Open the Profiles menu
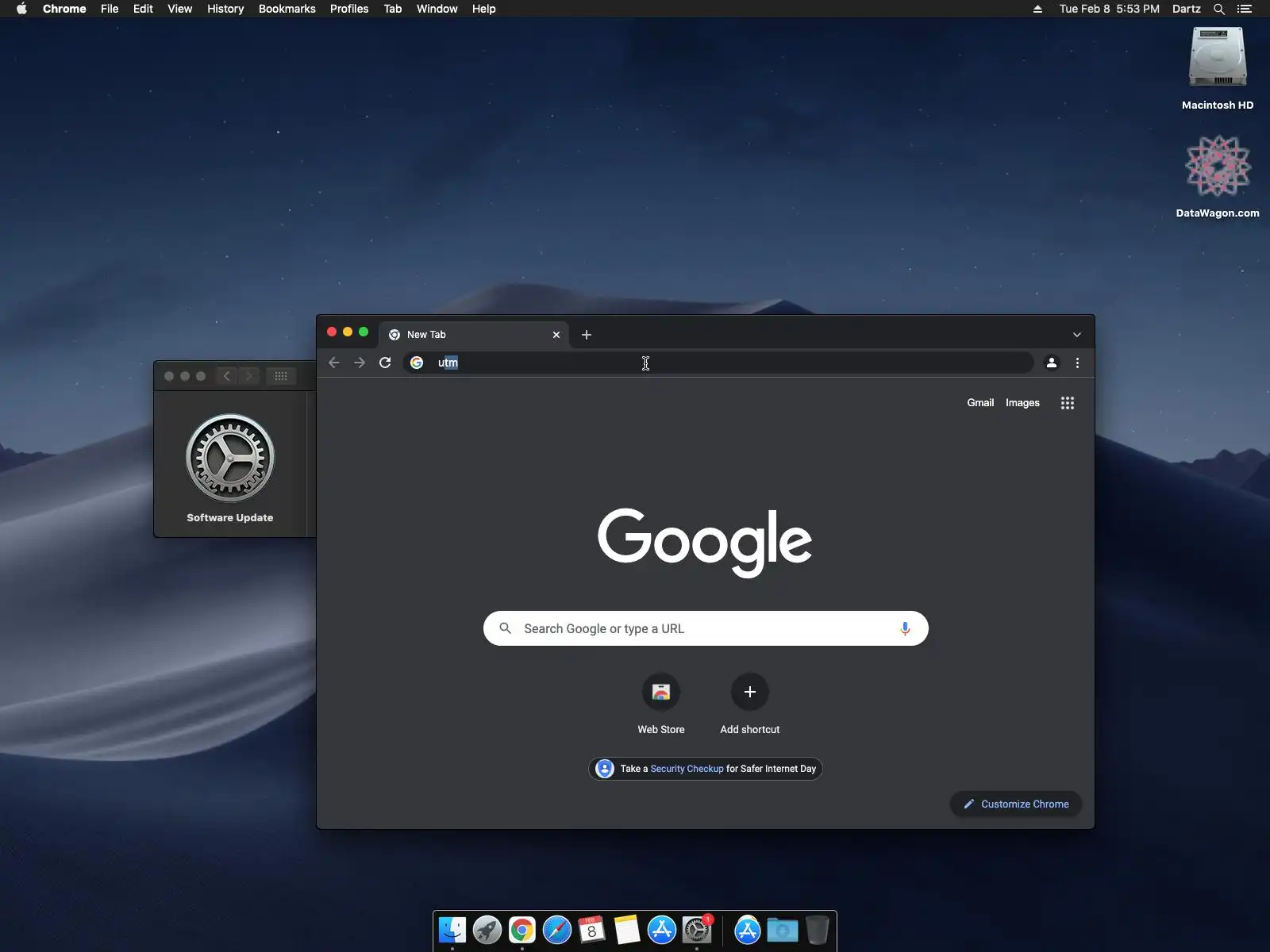Viewport: 1270px width, 952px height. [x=349, y=9]
